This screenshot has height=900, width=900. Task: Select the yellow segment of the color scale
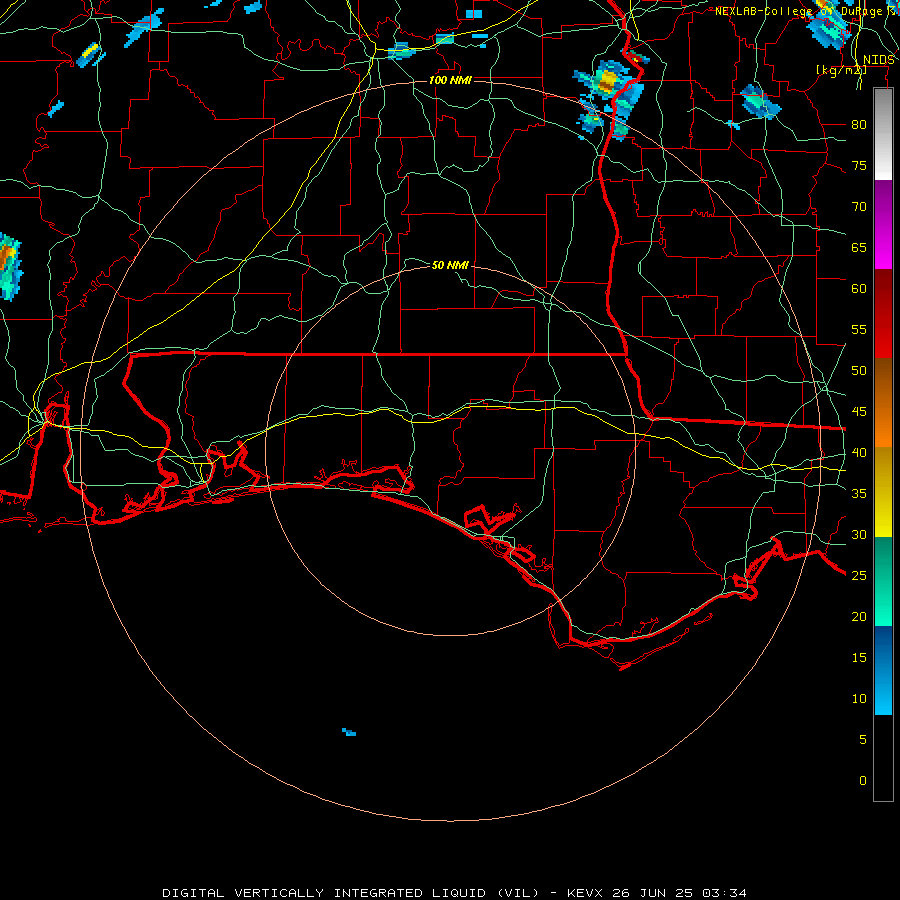pos(883,492)
